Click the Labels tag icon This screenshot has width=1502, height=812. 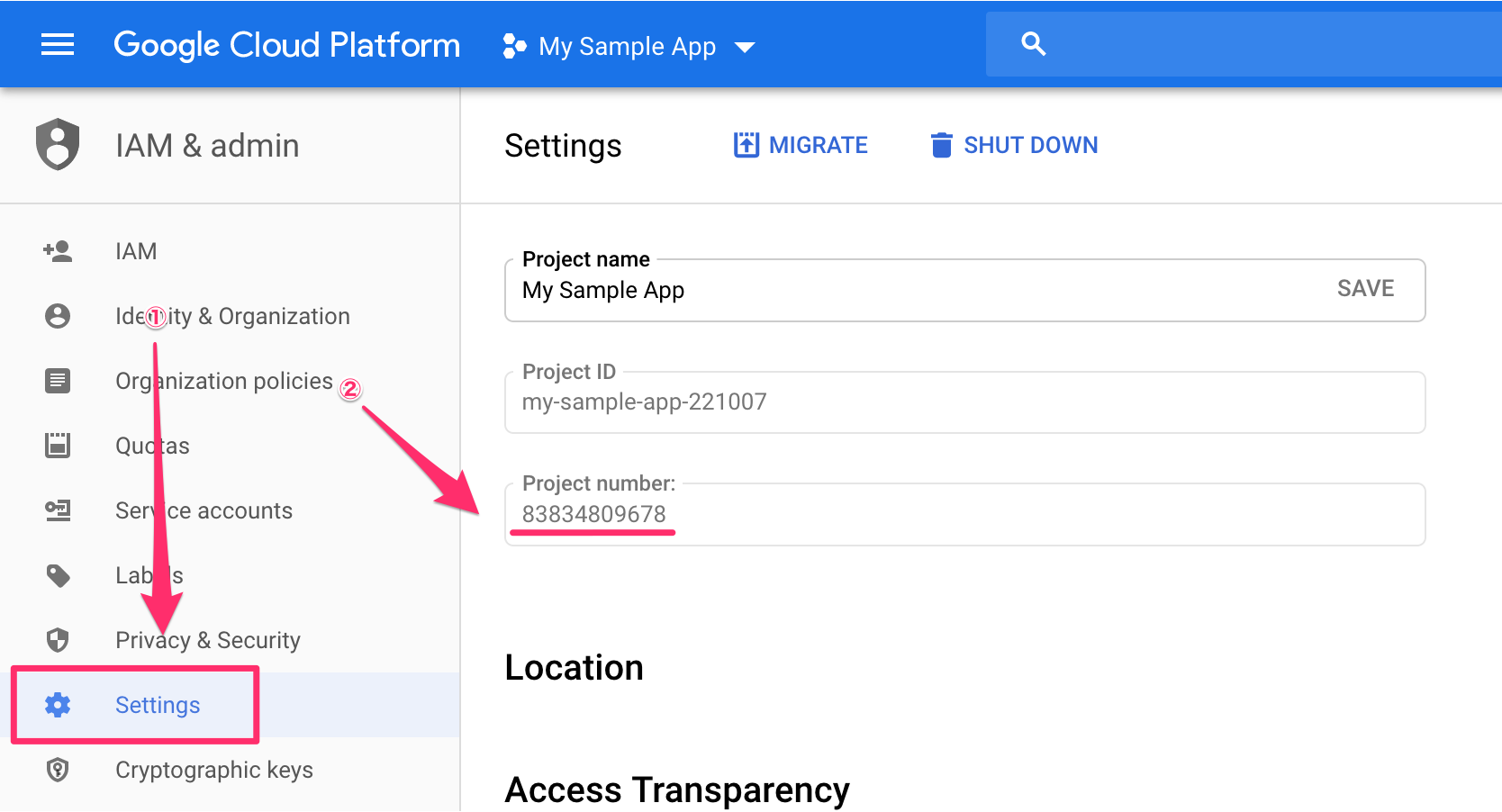58,575
